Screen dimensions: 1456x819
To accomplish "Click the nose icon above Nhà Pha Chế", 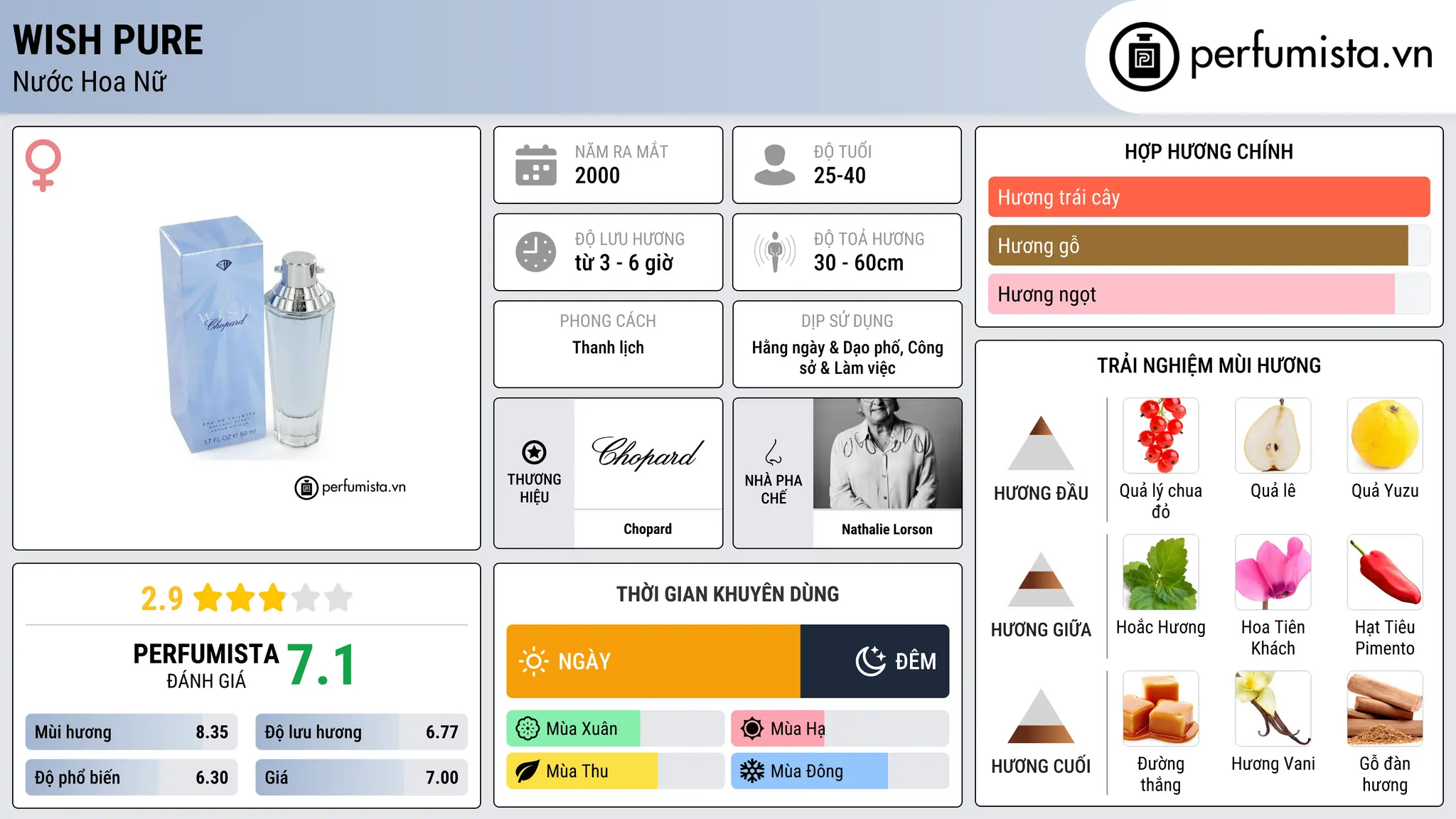I will point(773,452).
